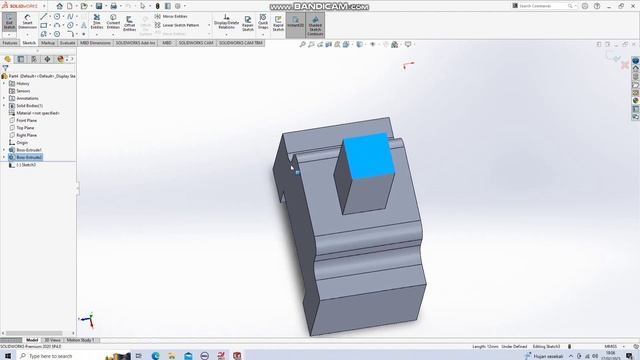Switch to the Markup tab
640x360 pixels.
(x=48, y=43)
